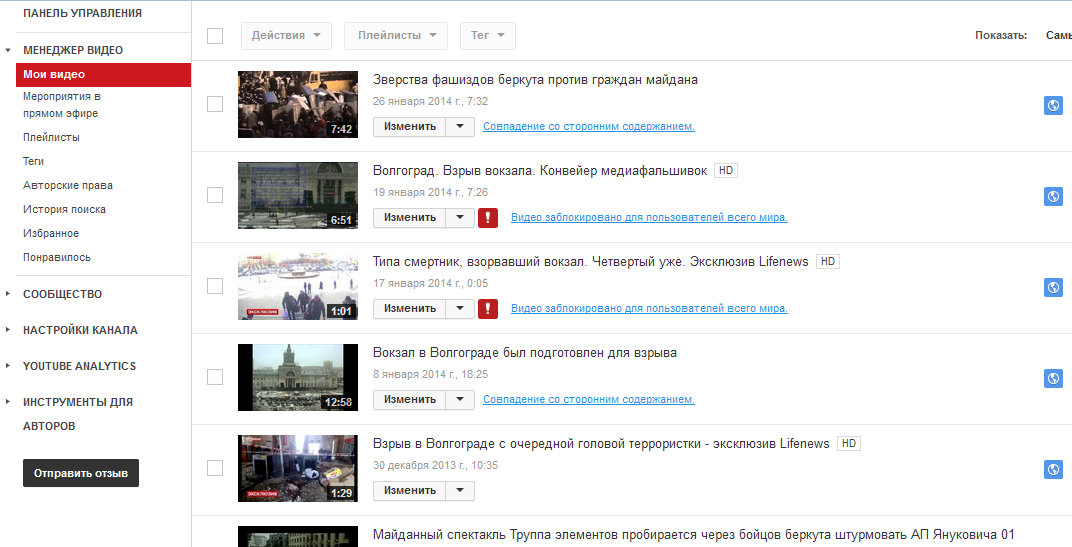The image size is (1072, 547).
Task: Click red warning icon on Типа смертник row
Action: click(487, 308)
